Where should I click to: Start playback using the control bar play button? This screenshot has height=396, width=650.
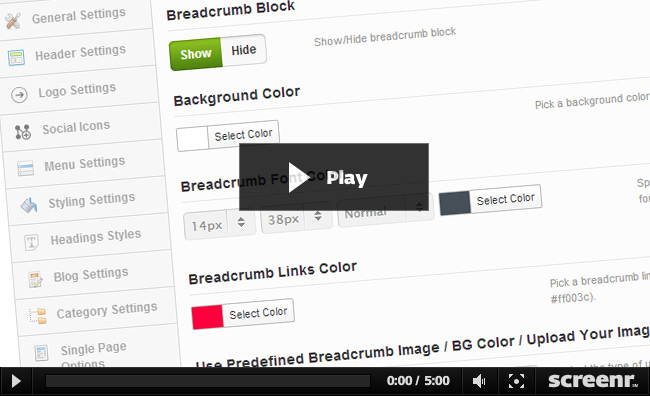click(16, 381)
